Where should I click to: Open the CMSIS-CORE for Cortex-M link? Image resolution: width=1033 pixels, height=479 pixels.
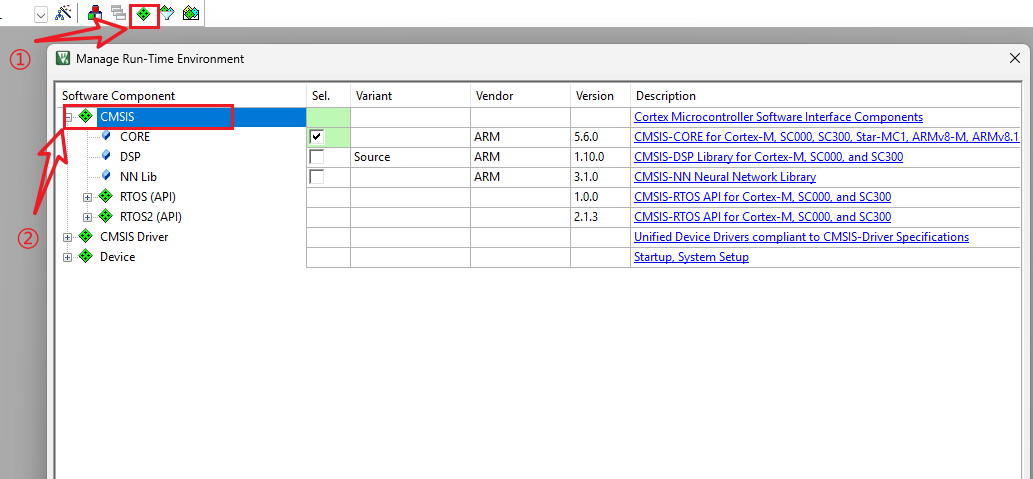pos(827,137)
